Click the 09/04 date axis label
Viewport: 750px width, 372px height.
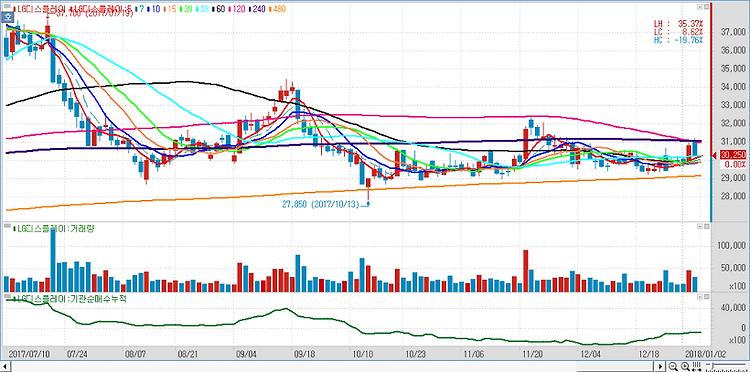[246, 354]
